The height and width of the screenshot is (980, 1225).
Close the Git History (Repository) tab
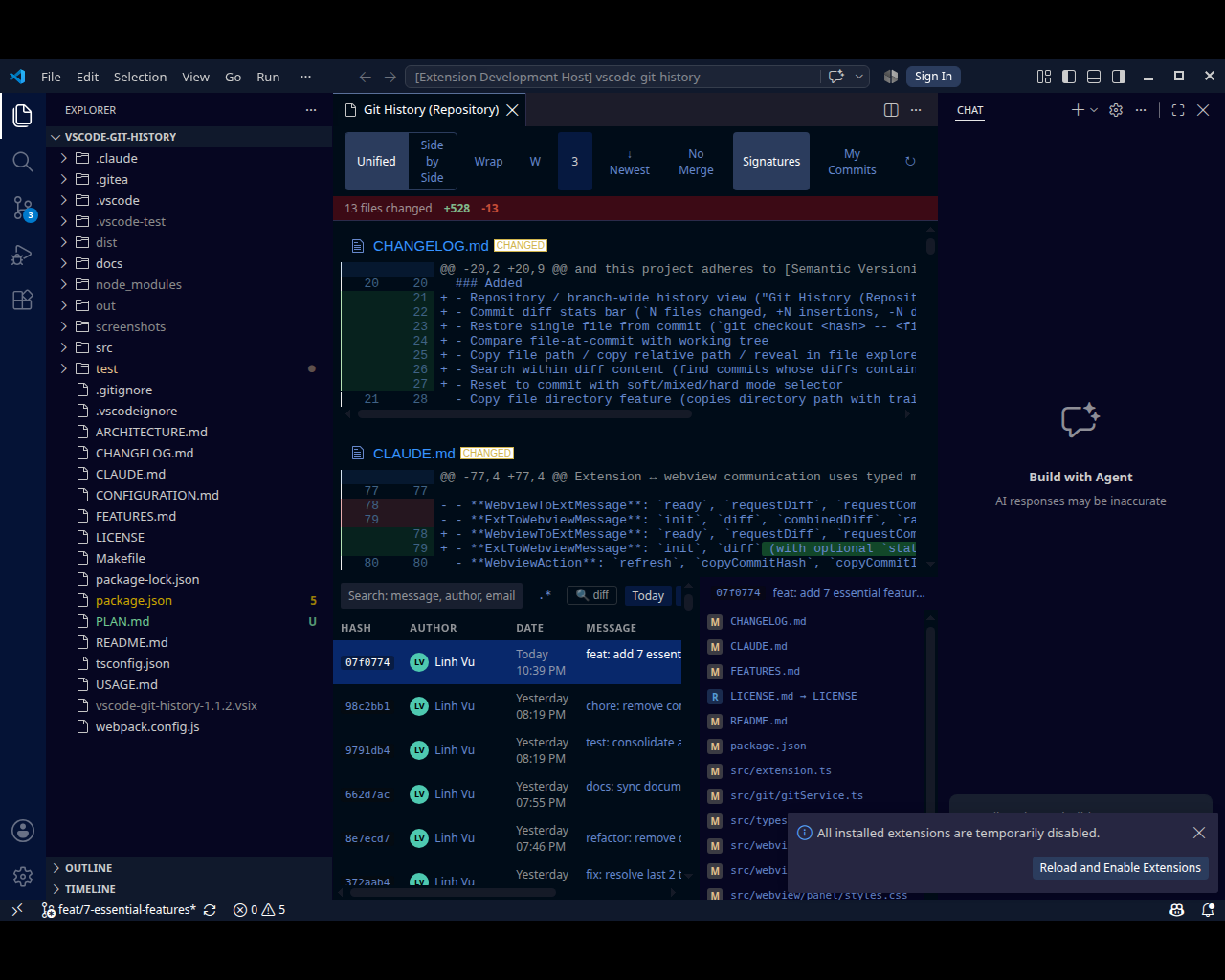tap(513, 110)
